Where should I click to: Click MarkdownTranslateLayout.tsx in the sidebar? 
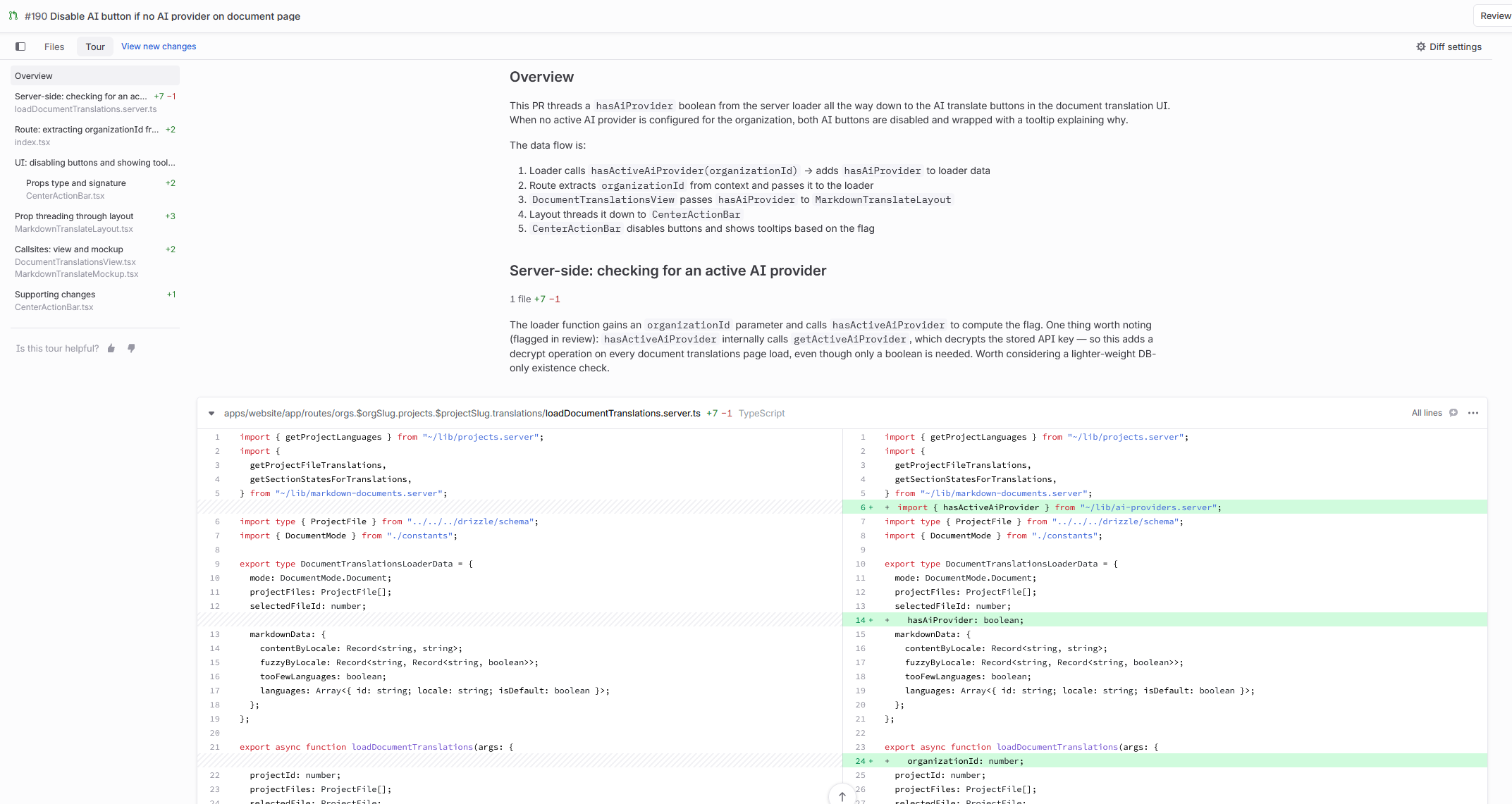pos(74,229)
